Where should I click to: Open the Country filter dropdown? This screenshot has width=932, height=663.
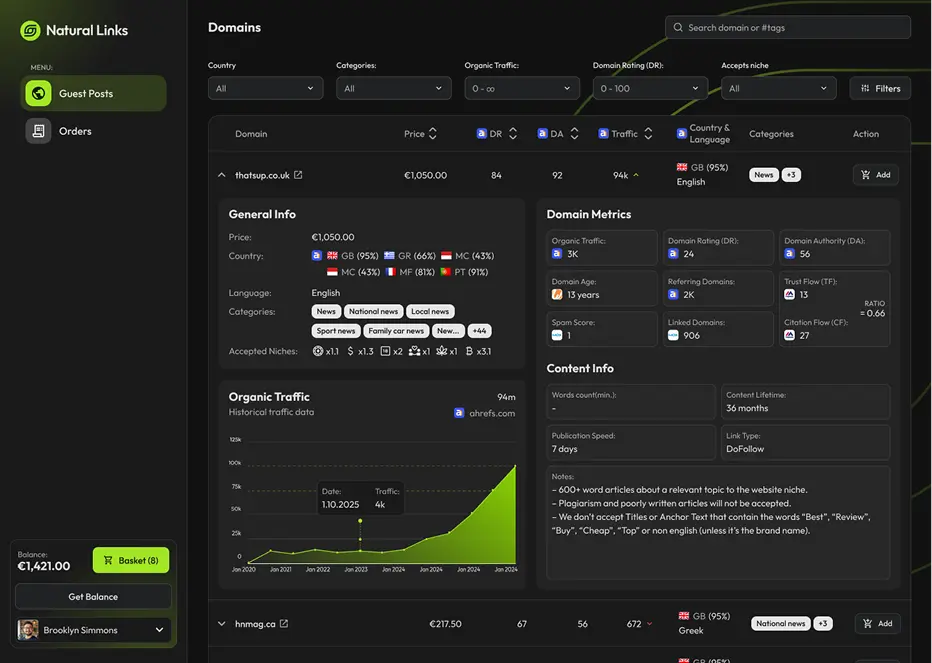265,89
